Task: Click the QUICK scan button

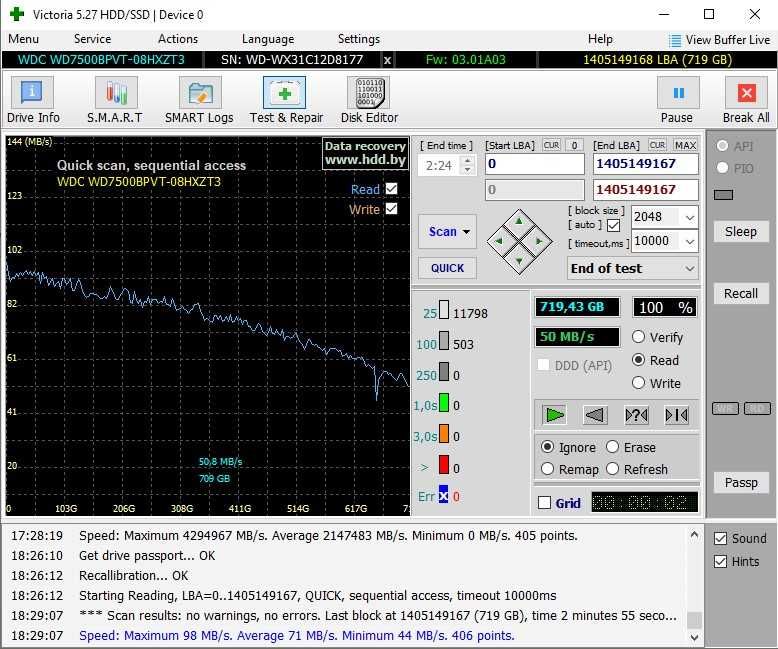Action: point(447,268)
